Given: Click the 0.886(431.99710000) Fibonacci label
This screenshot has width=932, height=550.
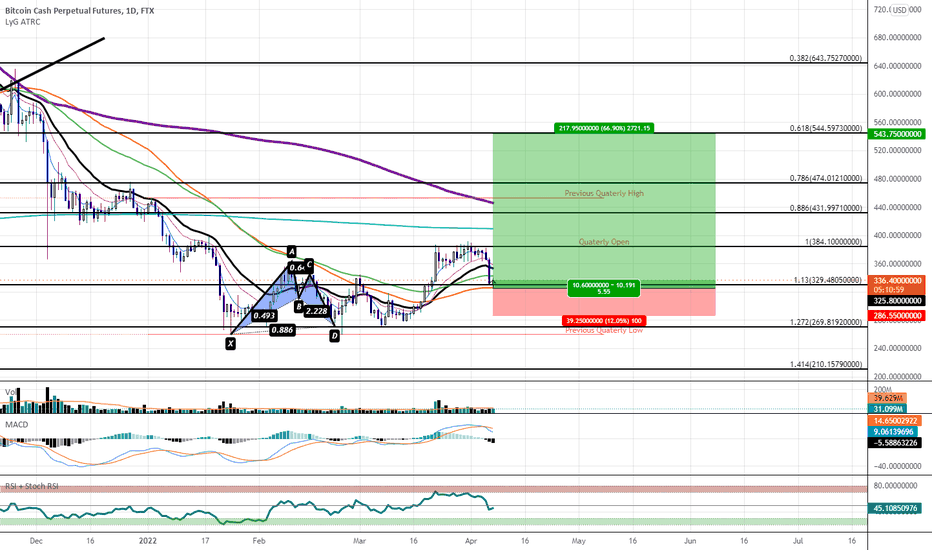Looking at the screenshot, I should click(x=826, y=208).
